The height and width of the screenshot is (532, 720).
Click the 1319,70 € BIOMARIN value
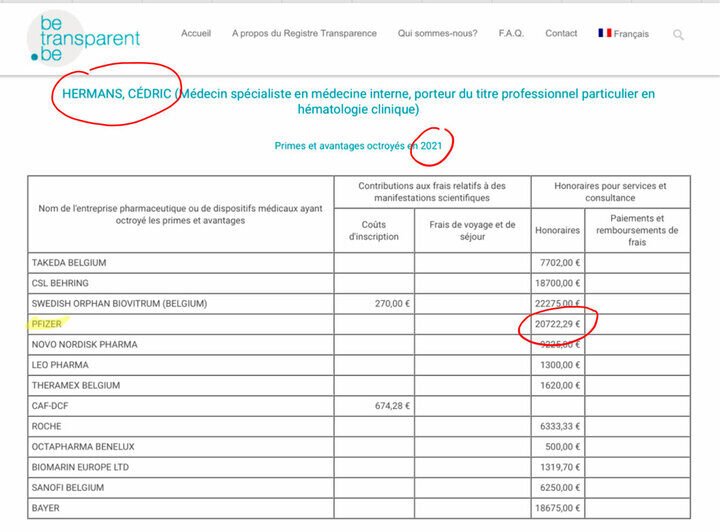point(560,467)
